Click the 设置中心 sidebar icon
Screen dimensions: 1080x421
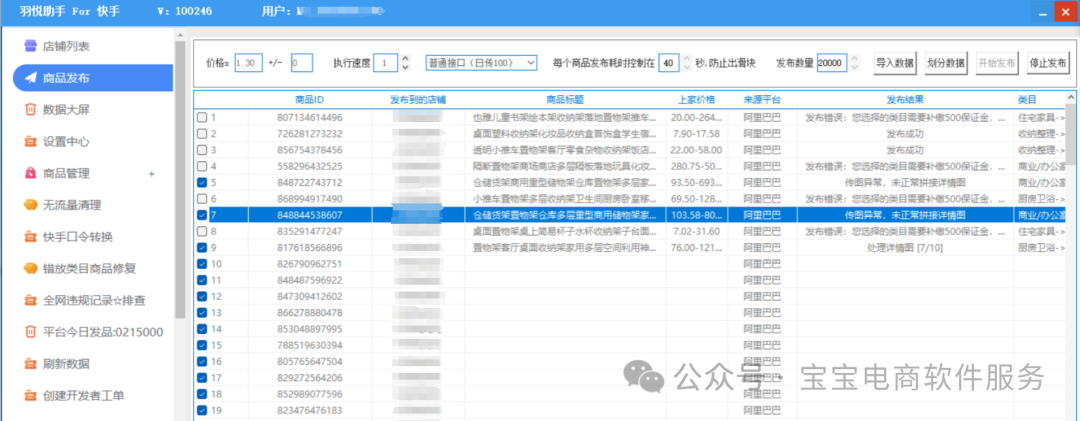30,142
